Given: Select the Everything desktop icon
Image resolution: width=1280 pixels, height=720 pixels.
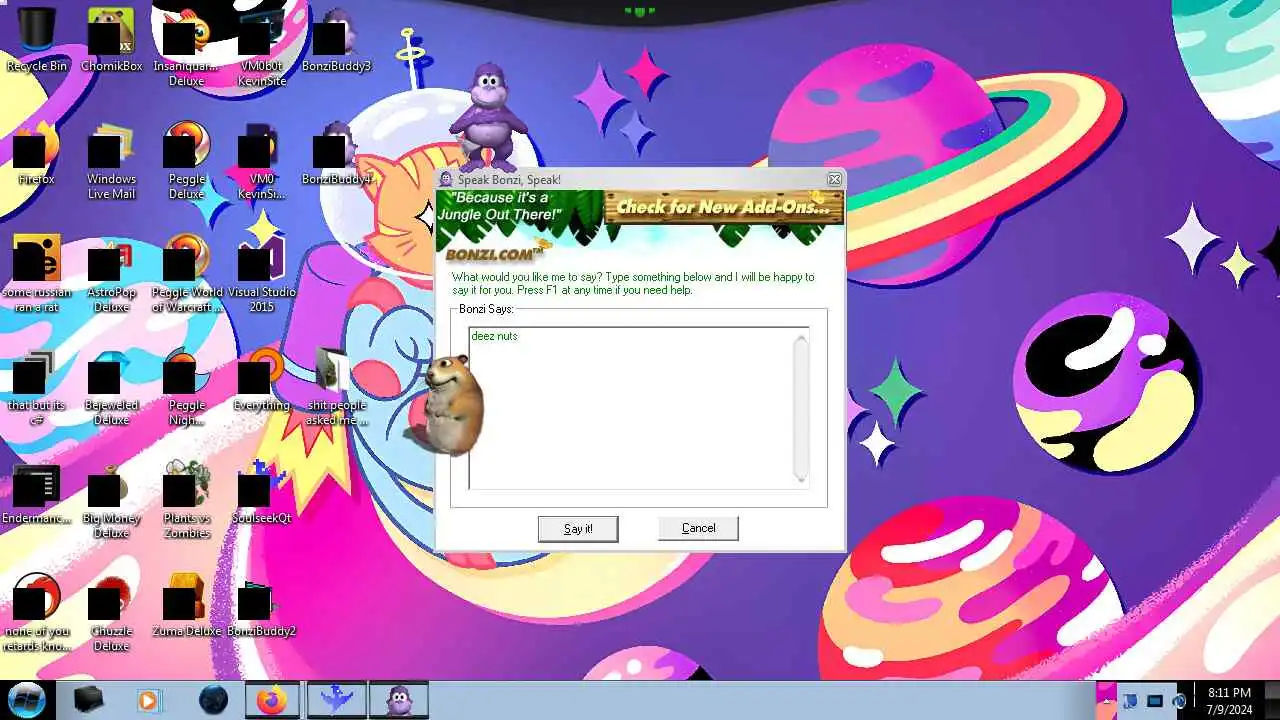Looking at the screenshot, I should coord(261,380).
